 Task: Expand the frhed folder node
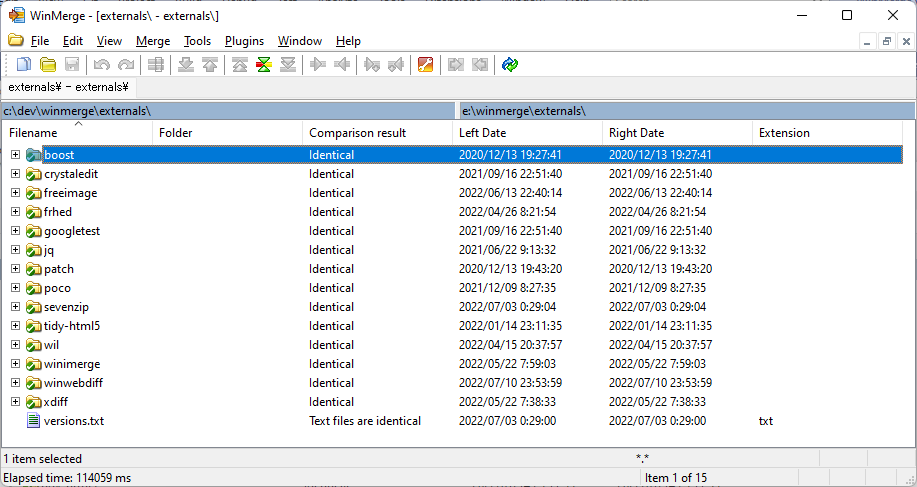pyautogui.click(x=16, y=212)
